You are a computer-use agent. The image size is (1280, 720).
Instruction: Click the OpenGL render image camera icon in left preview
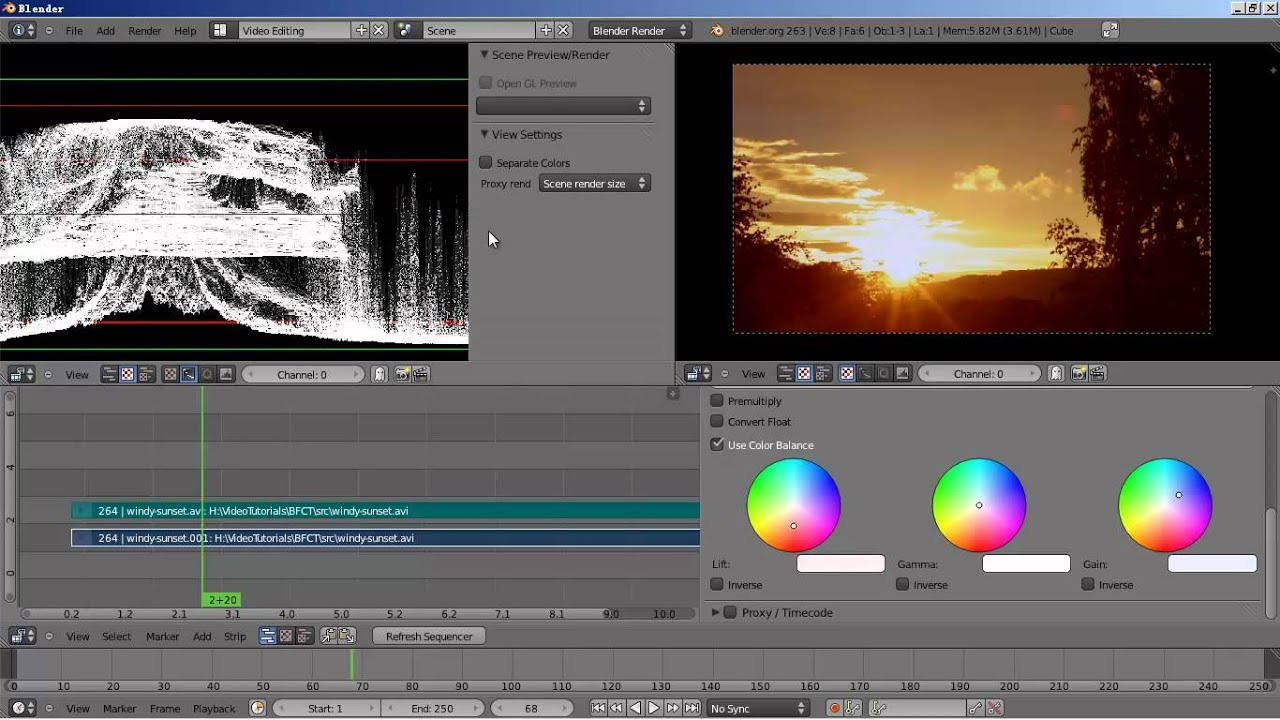pos(403,374)
